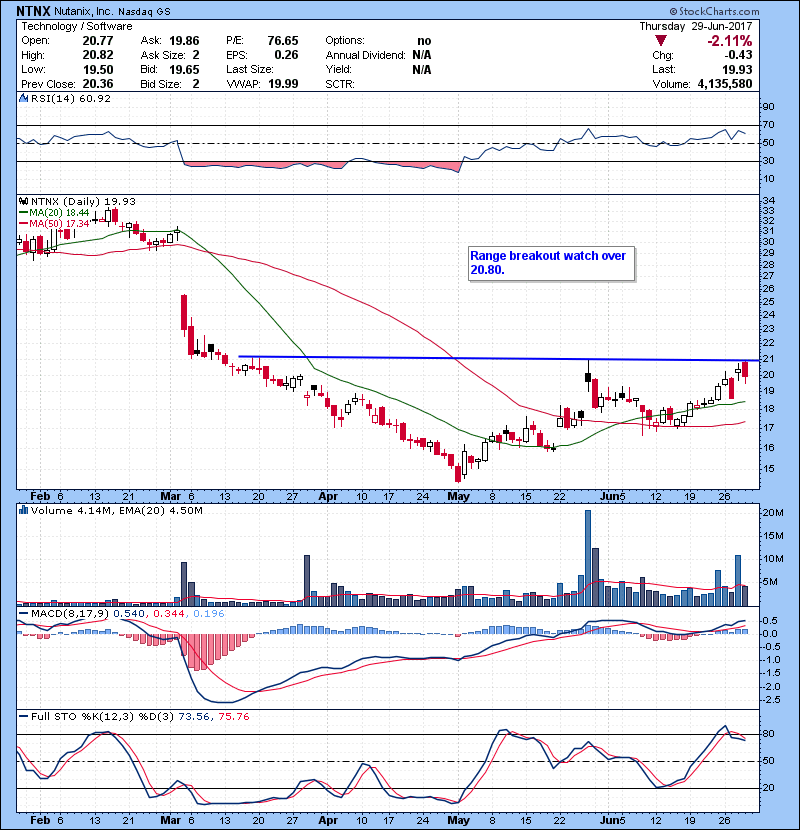Screen dimensions: 800x830
Task: Click the 'Mar' label on bottom axis
Action: point(170,820)
